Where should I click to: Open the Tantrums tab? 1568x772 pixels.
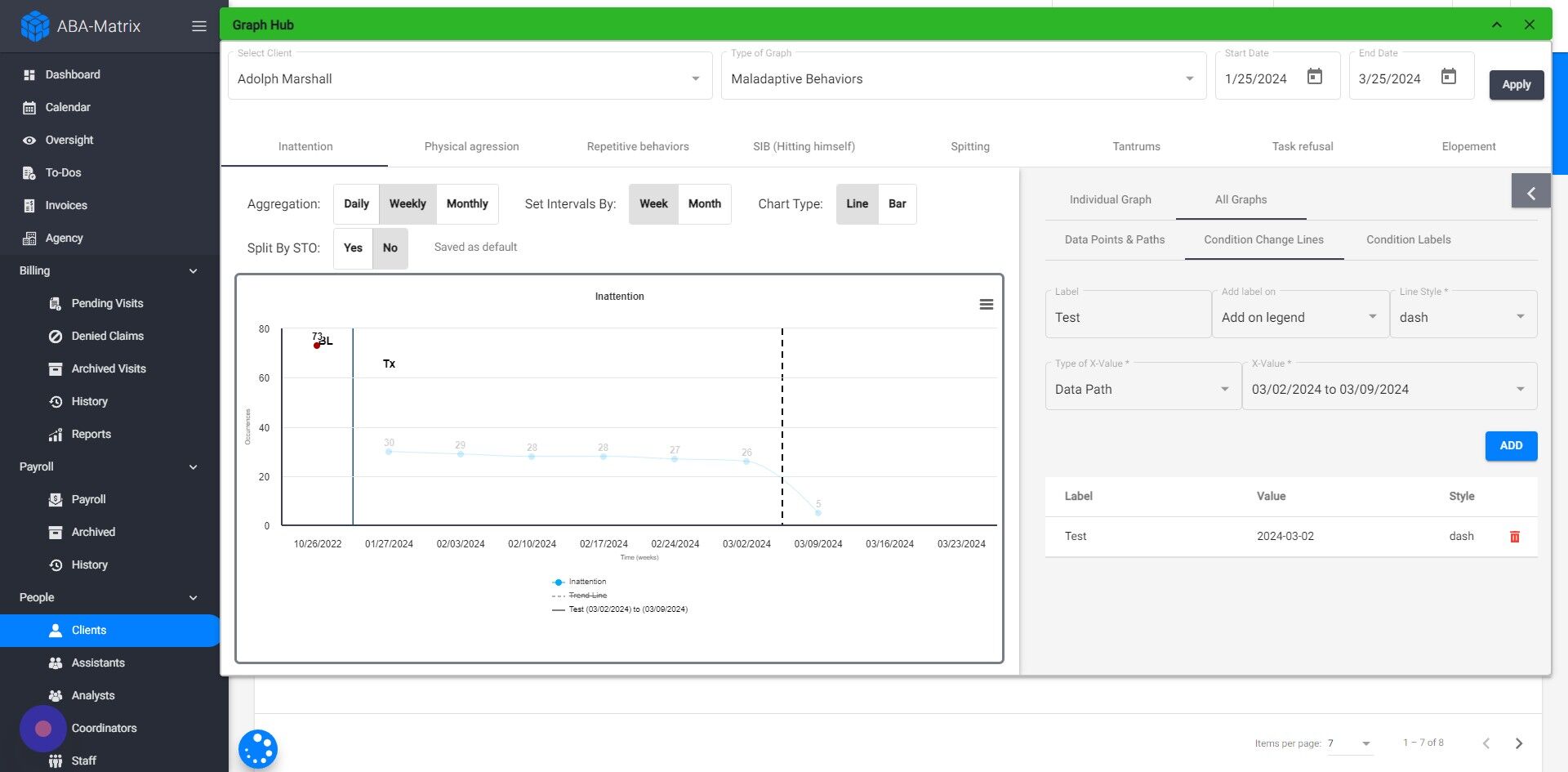pyautogui.click(x=1136, y=147)
